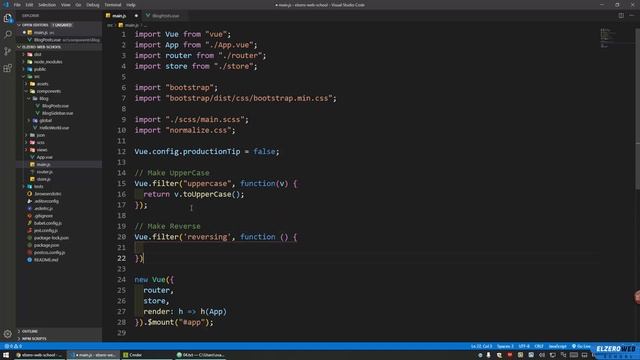The image size is (640, 360).
Task: Open the Selection menu
Action: tap(47, 5)
